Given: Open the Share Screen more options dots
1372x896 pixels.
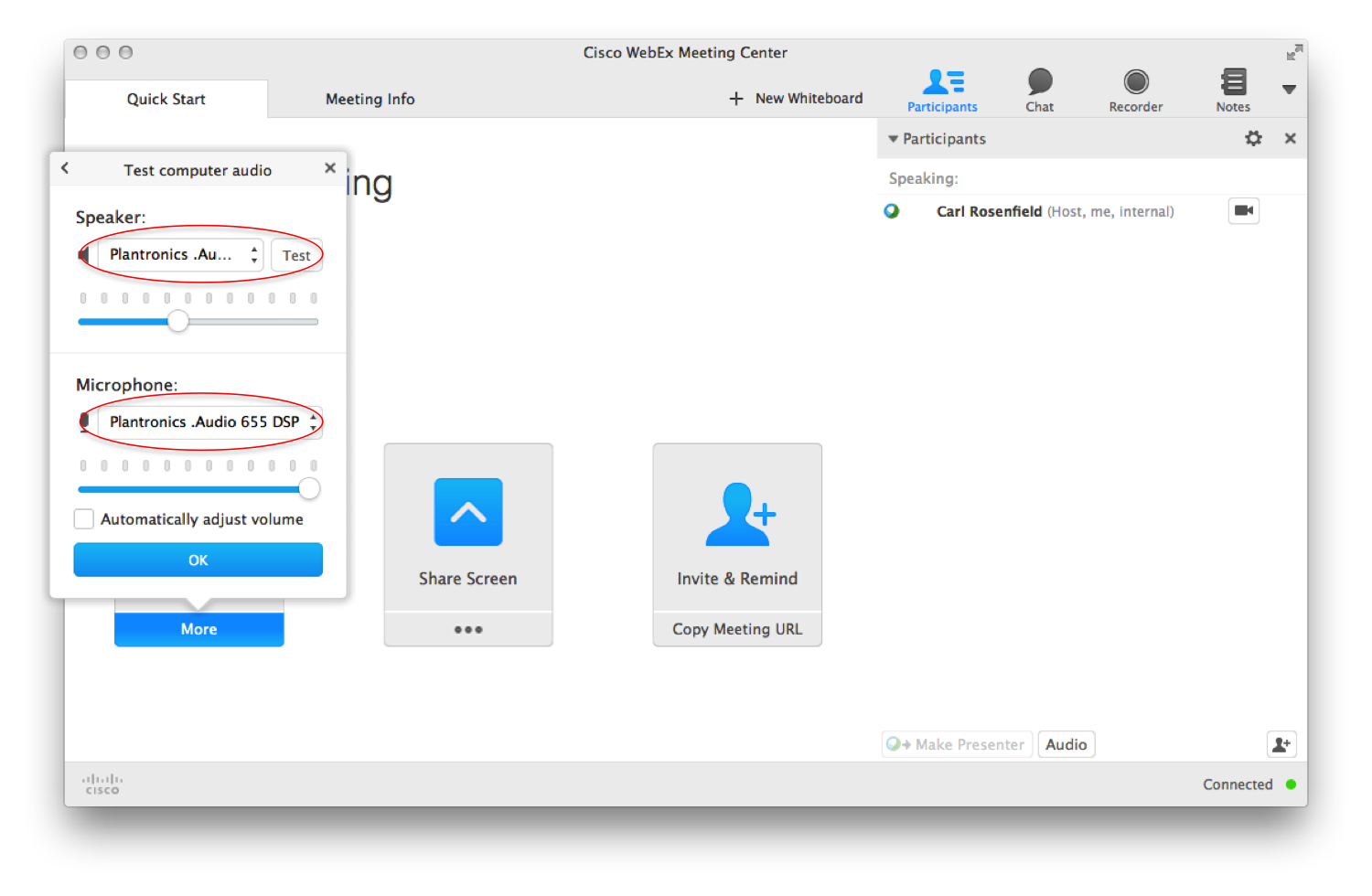Looking at the screenshot, I should 468,630.
